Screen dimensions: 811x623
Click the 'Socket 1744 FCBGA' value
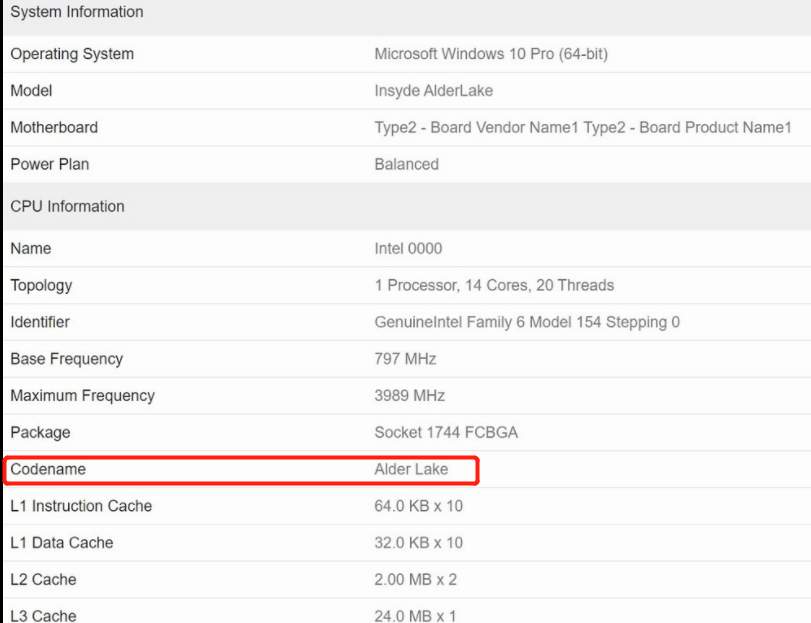coord(446,432)
